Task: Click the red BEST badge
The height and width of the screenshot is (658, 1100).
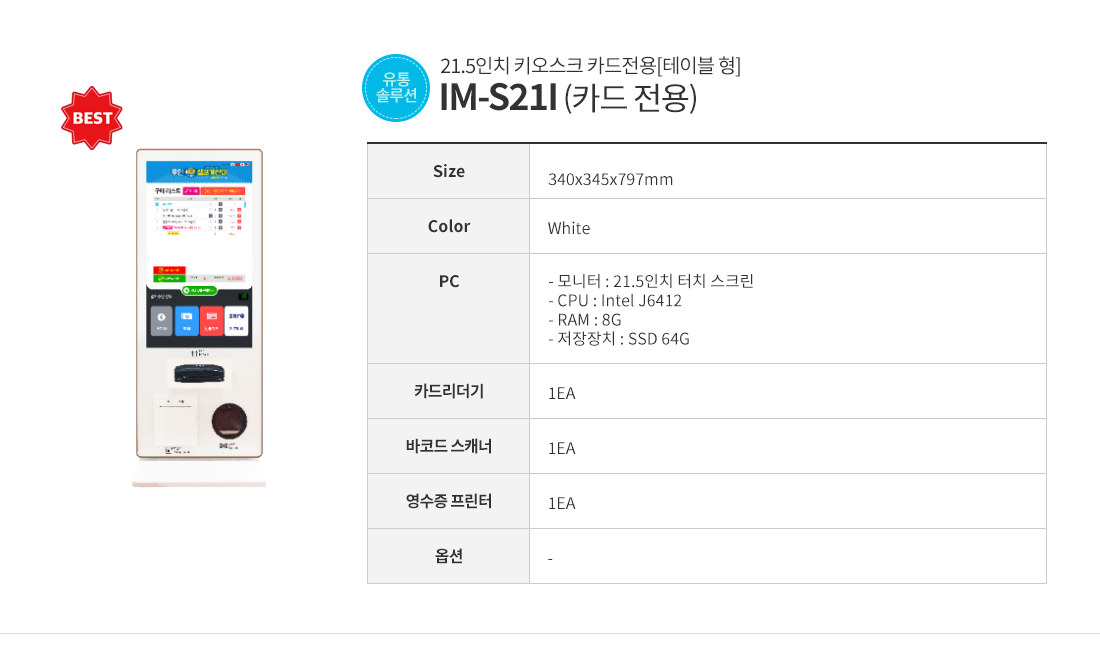Action: [92, 118]
